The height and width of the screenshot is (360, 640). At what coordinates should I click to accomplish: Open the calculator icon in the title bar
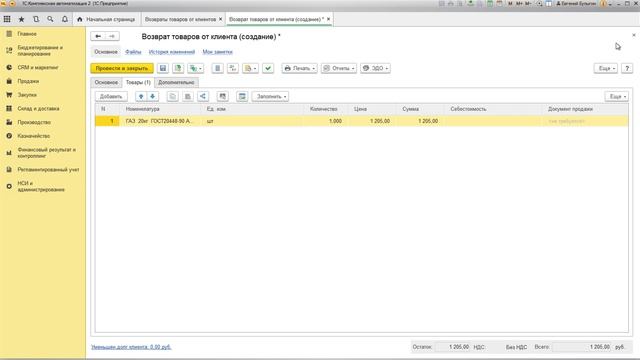coord(489,3)
